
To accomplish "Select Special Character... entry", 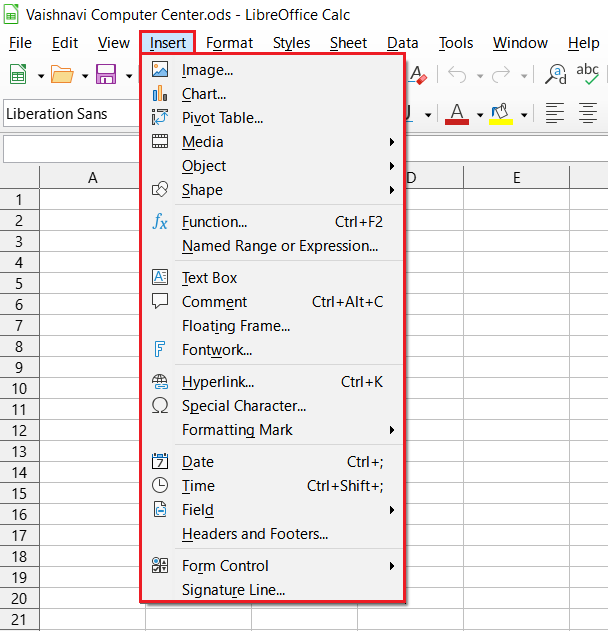I will coord(272,406).
